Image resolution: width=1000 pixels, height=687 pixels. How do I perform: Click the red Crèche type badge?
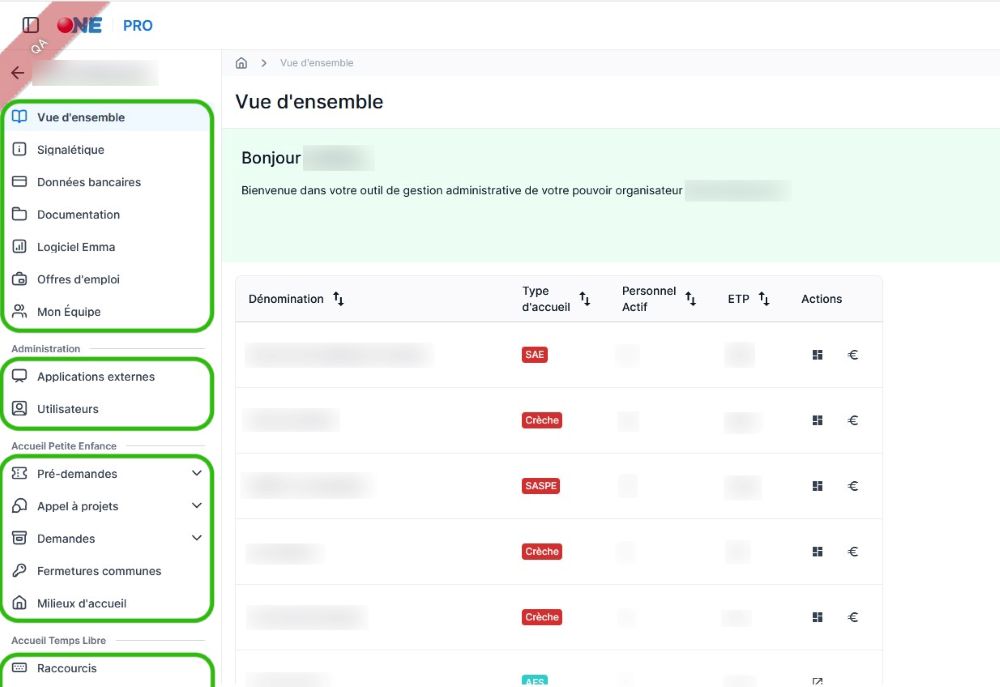tap(542, 421)
